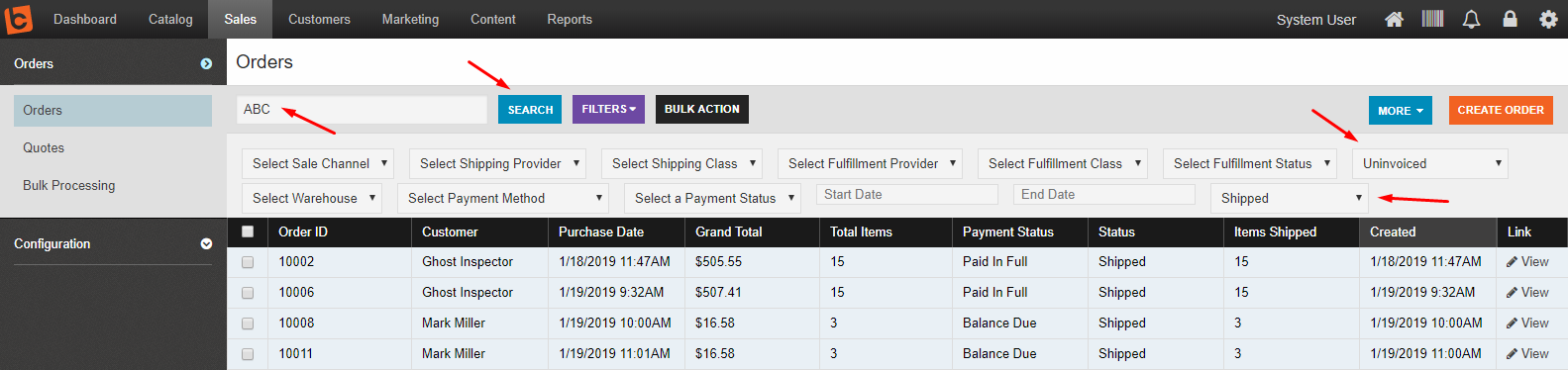Image resolution: width=1568 pixels, height=370 pixels.
Task: Click the orange logo icon
Action: [x=19, y=19]
